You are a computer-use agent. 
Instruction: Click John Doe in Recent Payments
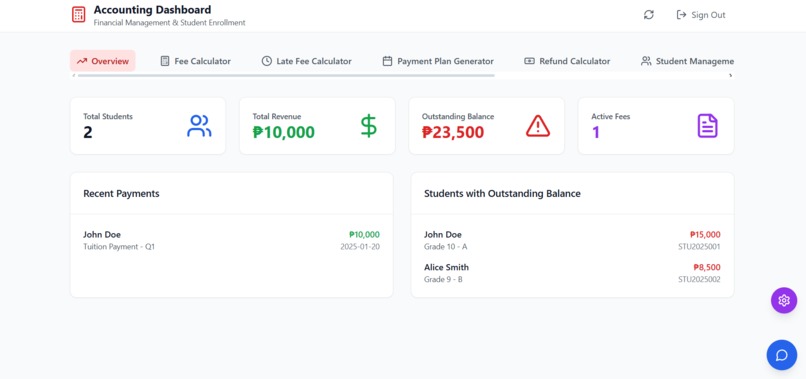[102, 234]
